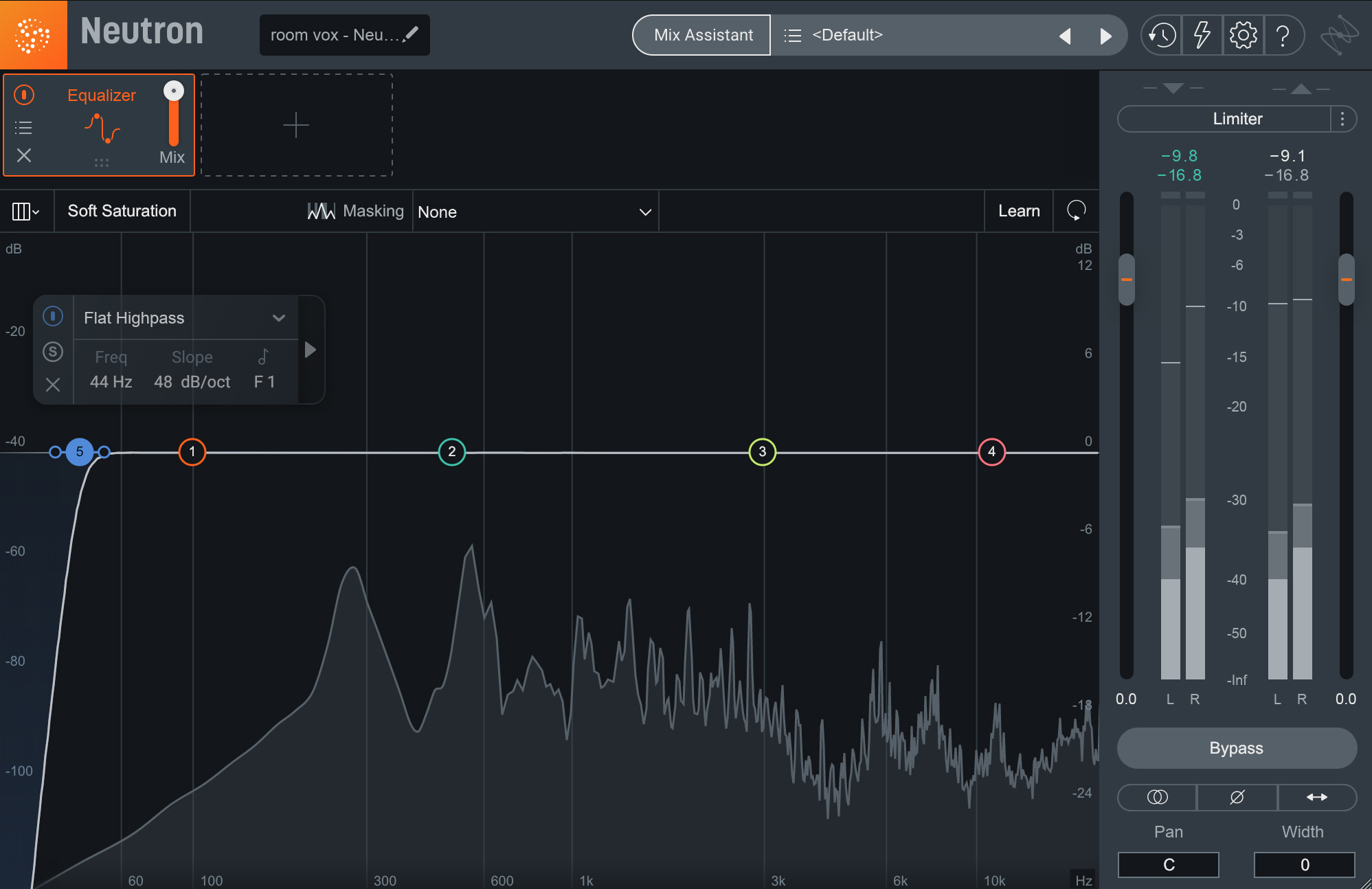The image size is (1372, 889).
Task: Toggle Soft Saturation
Action: (x=122, y=211)
